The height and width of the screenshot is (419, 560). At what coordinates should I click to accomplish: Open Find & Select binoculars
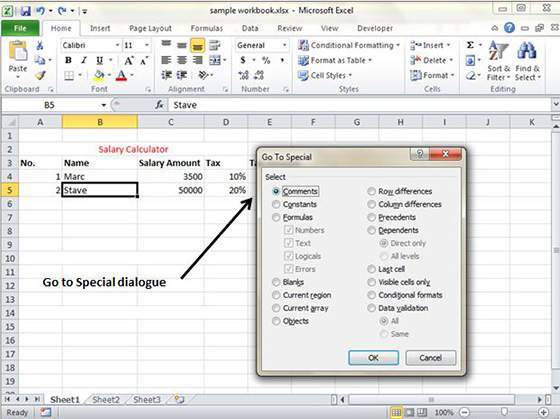click(528, 60)
